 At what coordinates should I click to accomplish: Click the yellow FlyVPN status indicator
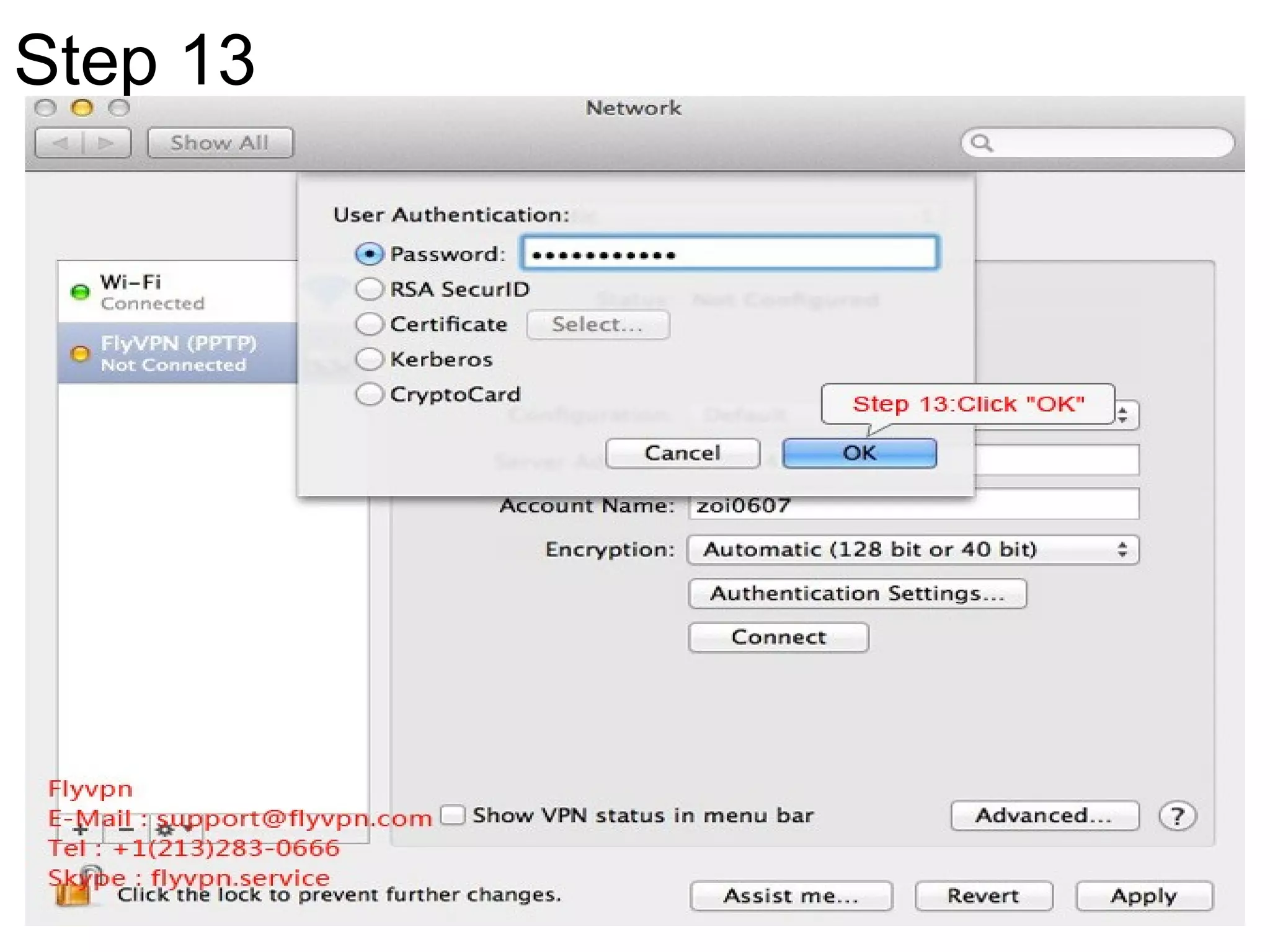[80, 354]
